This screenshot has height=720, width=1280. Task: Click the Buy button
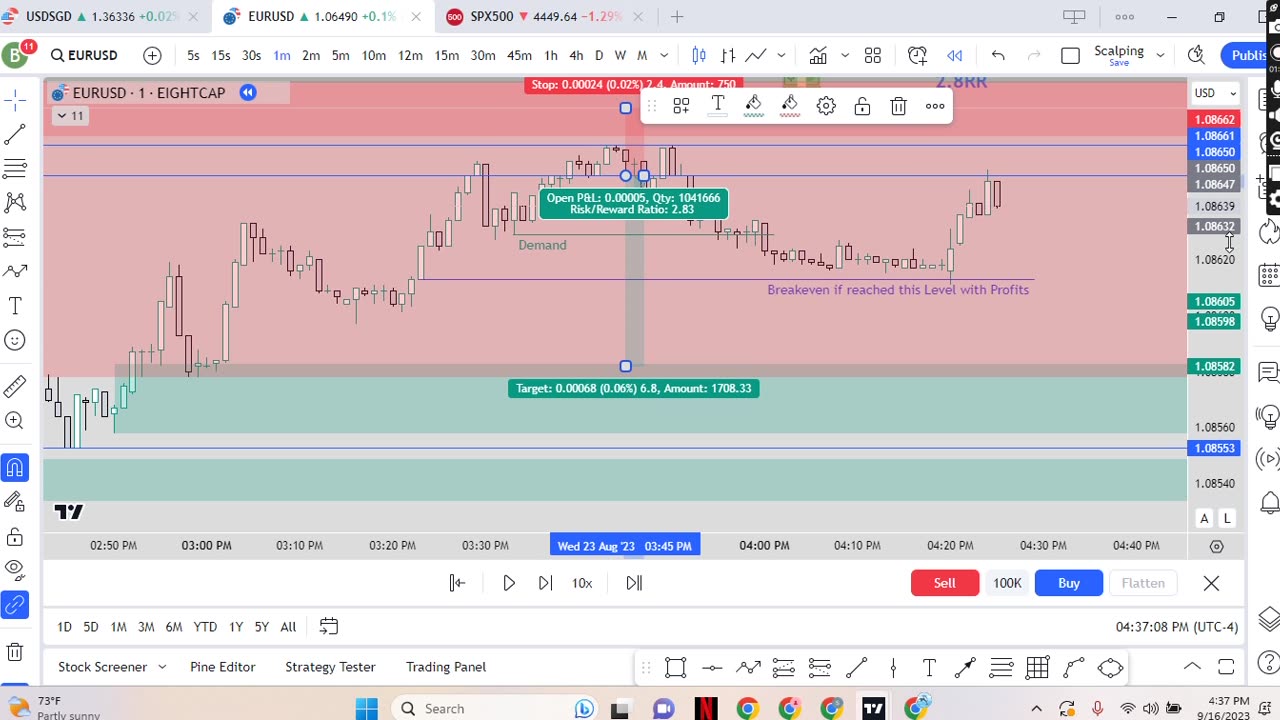[1069, 583]
